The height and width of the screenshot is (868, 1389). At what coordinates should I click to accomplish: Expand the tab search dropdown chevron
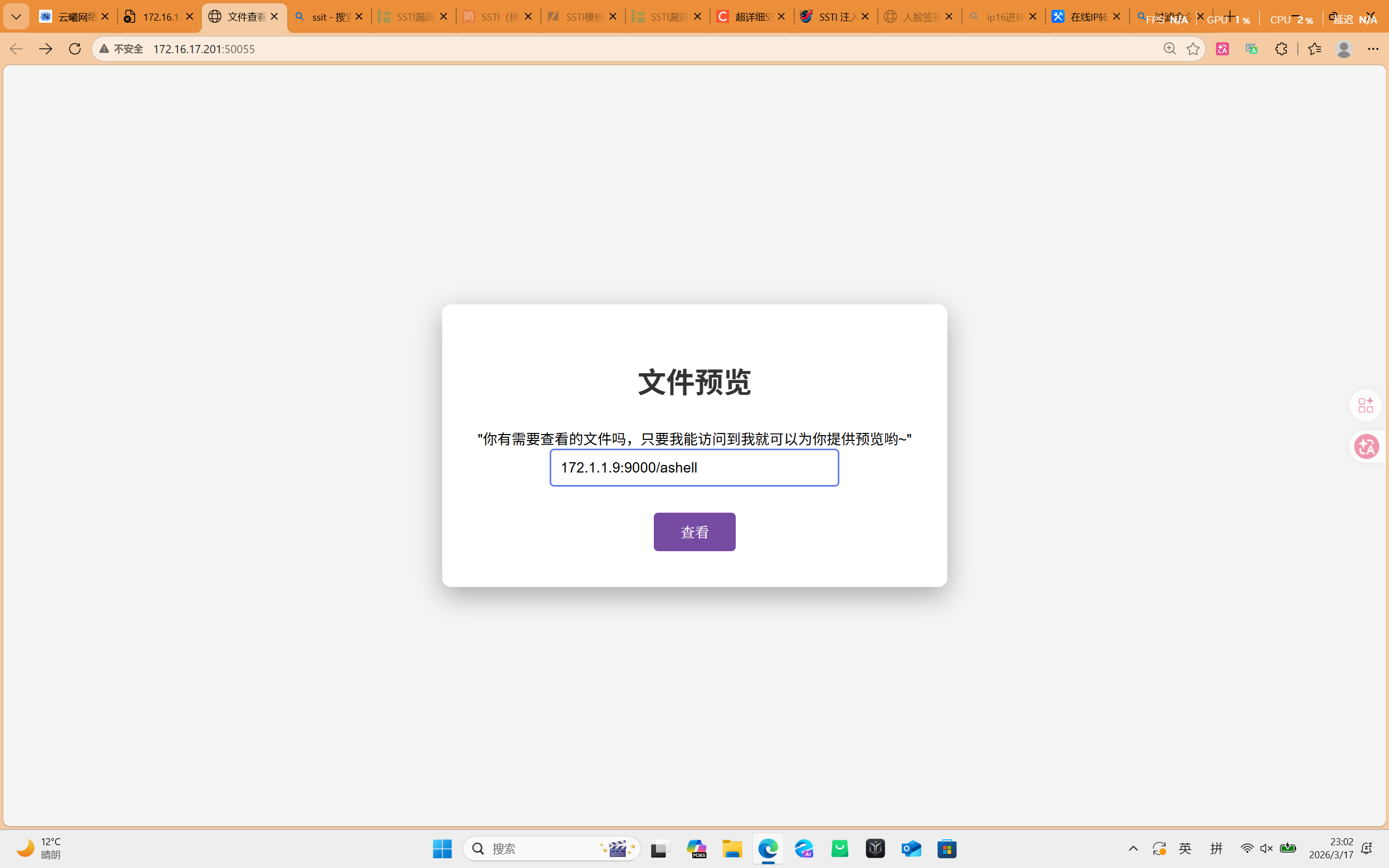[x=16, y=17]
